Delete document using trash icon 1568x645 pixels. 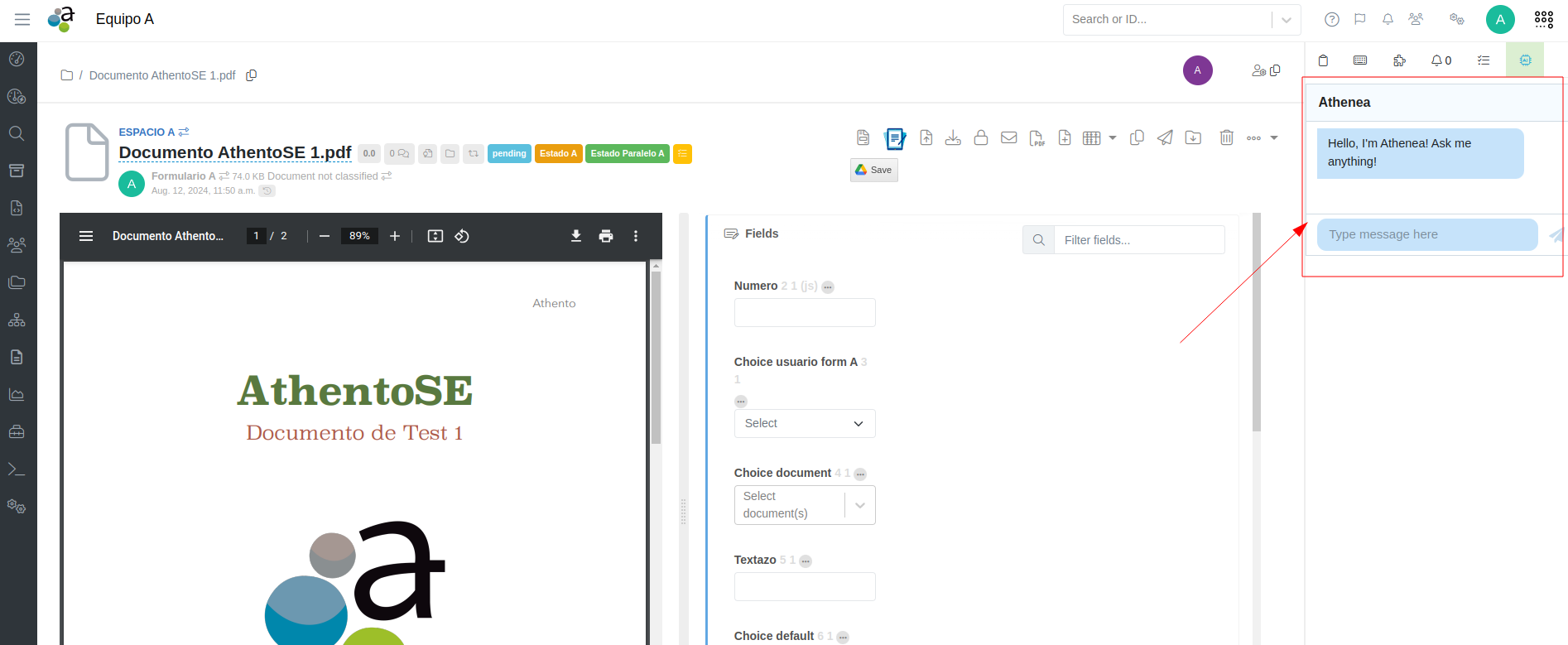click(x=1226, y=138)
